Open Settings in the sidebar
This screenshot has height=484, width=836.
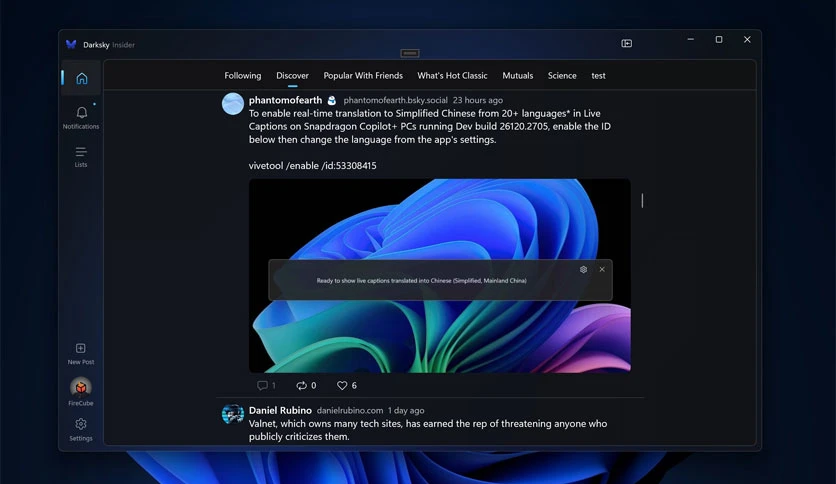[x=81, y=430]
